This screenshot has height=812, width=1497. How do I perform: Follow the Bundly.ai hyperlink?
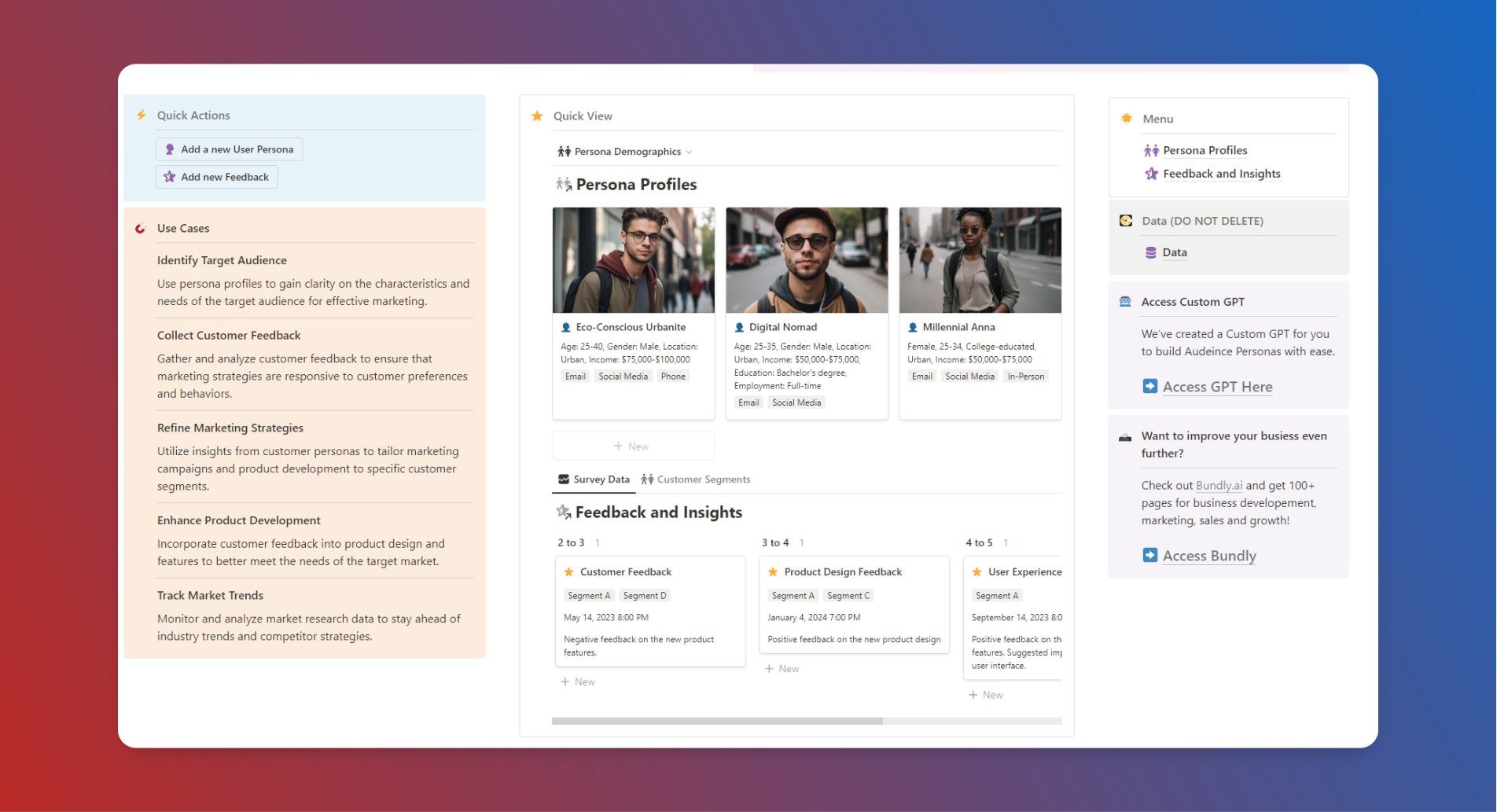coord(1219,486)
